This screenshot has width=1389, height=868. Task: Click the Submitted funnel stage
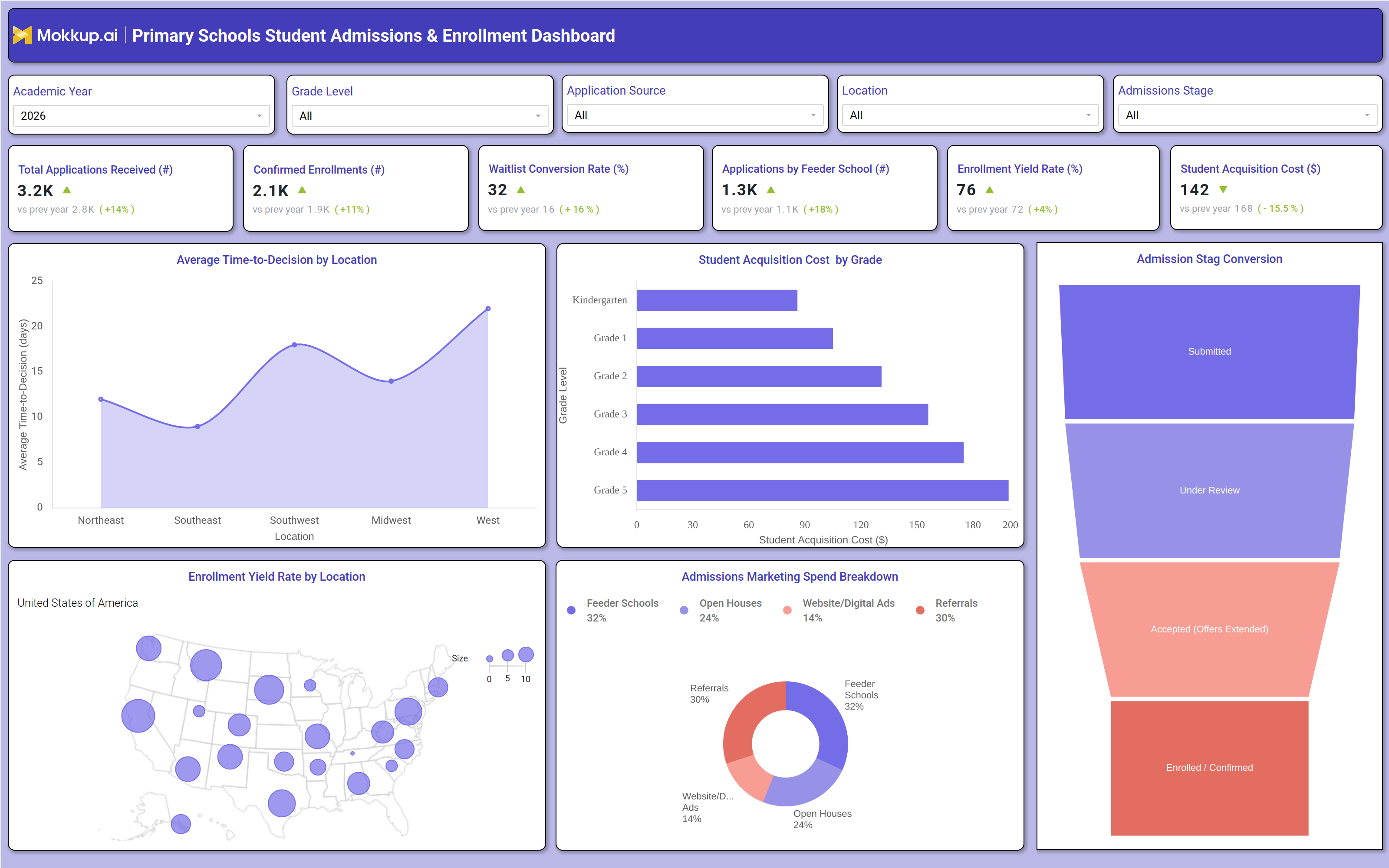point(1209,352)
